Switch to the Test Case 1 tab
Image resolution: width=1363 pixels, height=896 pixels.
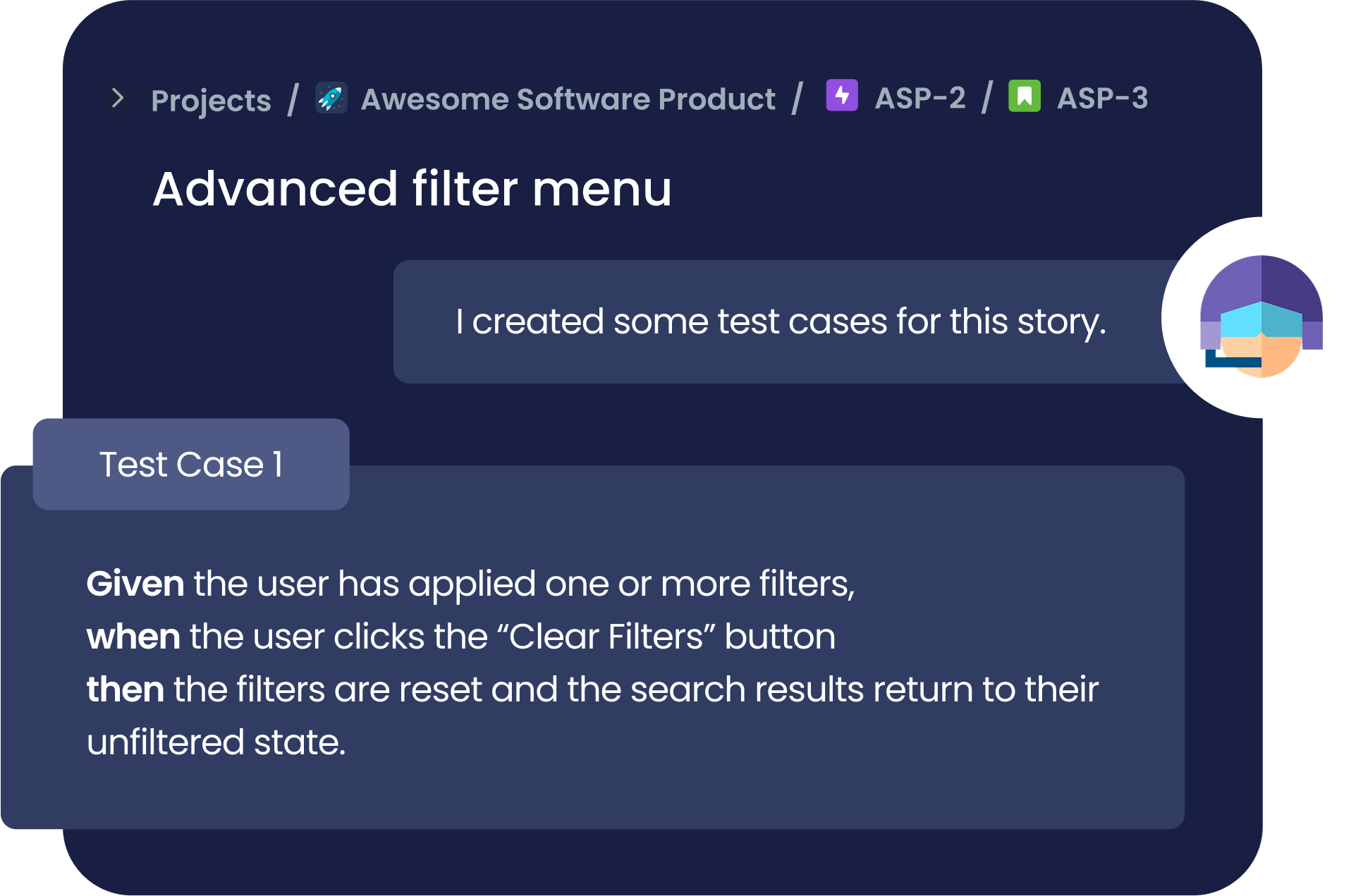tap(191, 464)
